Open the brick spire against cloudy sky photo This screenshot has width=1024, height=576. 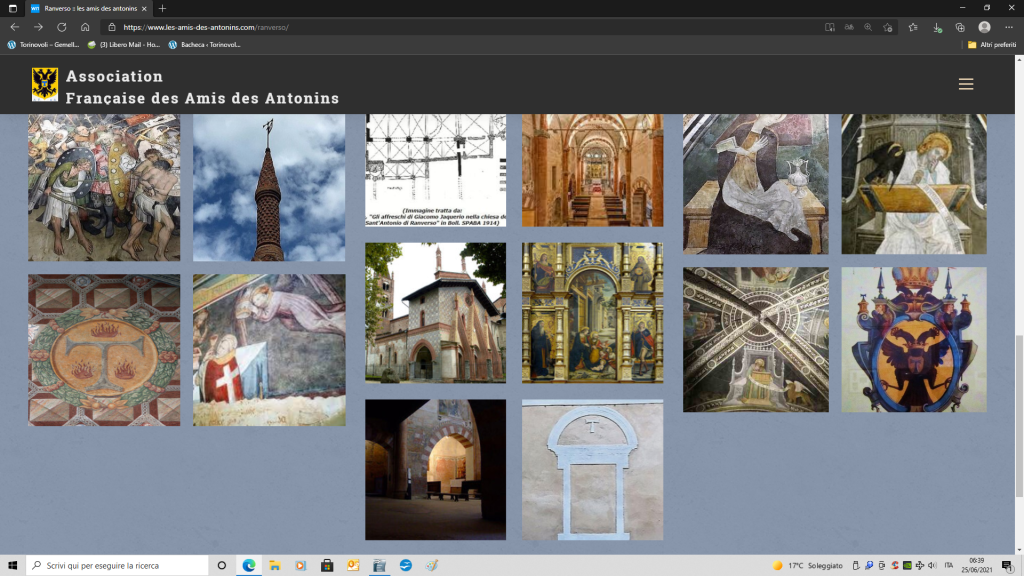click(x=269, y=187)
